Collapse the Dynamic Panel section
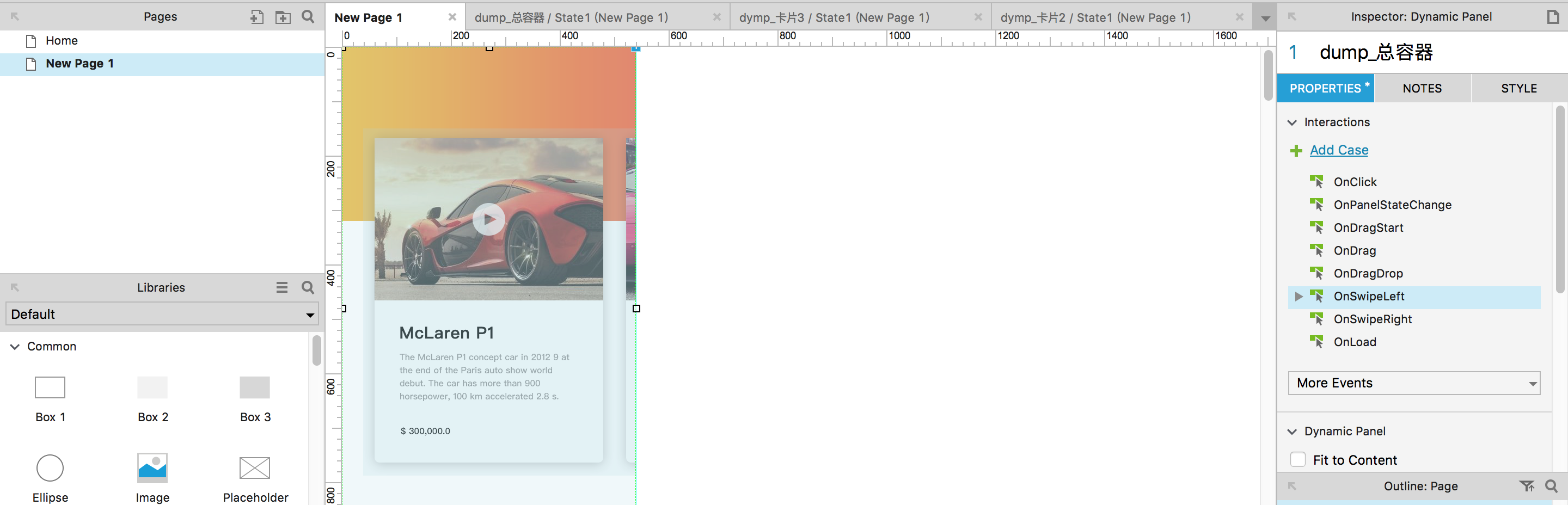This screenshot has height=505, width=1568. [1293, 432]
